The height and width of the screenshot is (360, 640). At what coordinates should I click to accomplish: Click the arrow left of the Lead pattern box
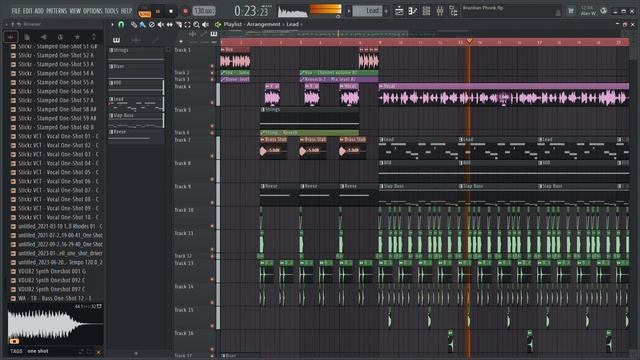pos(349,11)
